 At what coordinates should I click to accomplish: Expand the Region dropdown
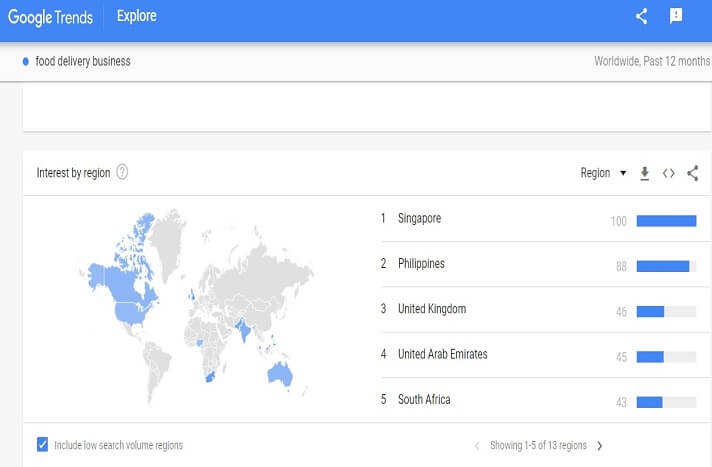(x=603, y=173)
